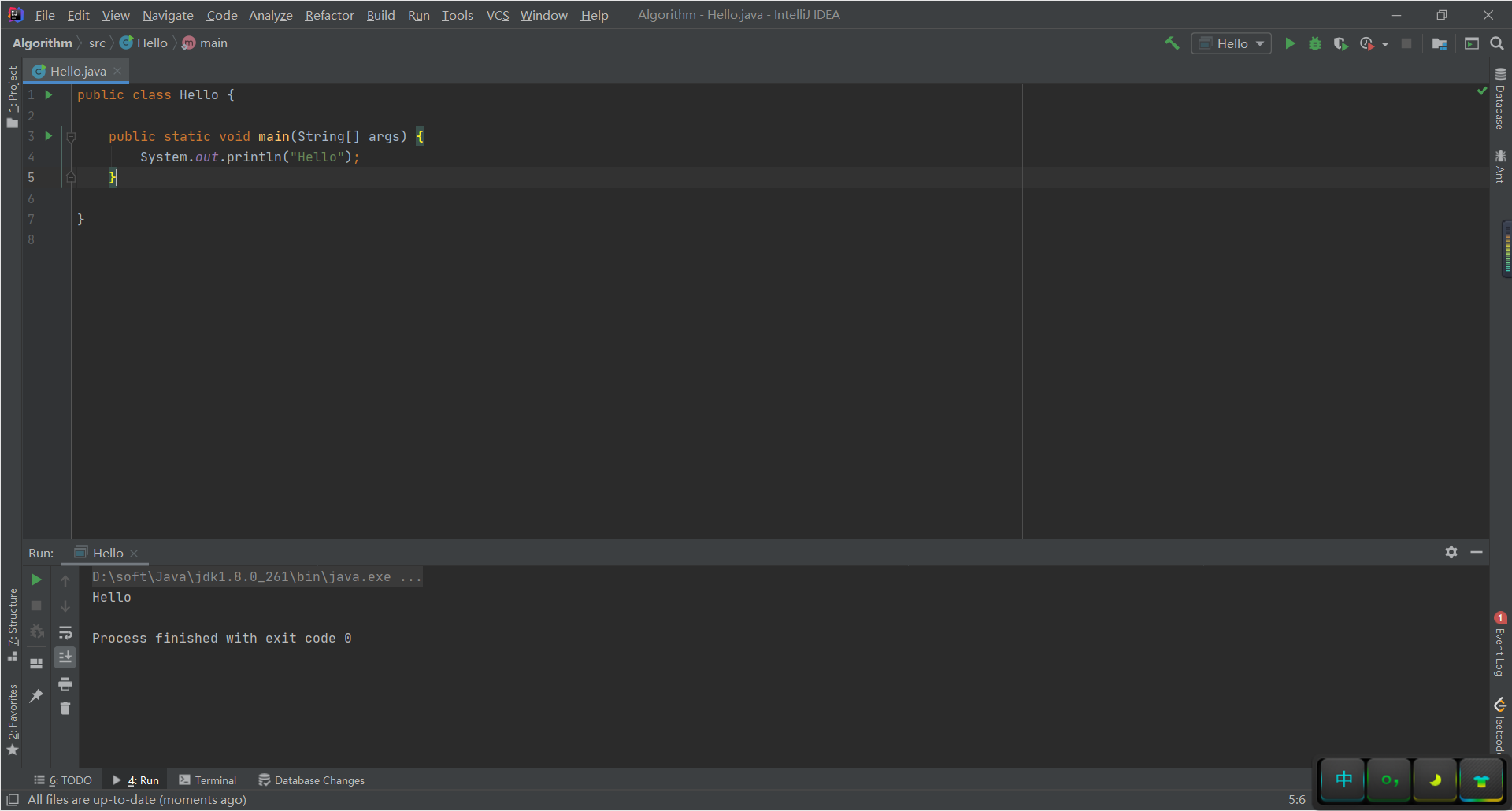Click the 5:6 cursor position indicator
1512x811 pixels.
1296,800
